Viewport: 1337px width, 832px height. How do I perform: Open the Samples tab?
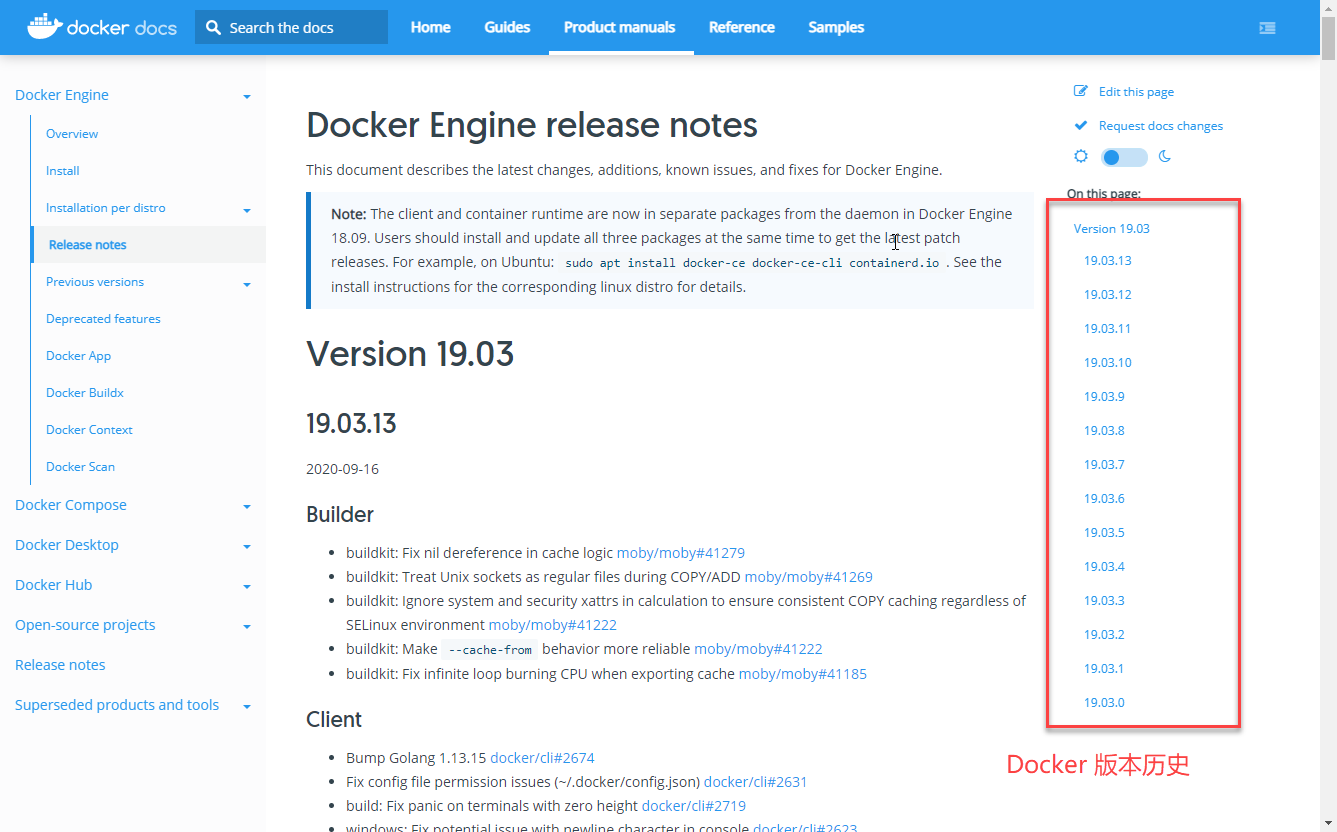(836, 27)
